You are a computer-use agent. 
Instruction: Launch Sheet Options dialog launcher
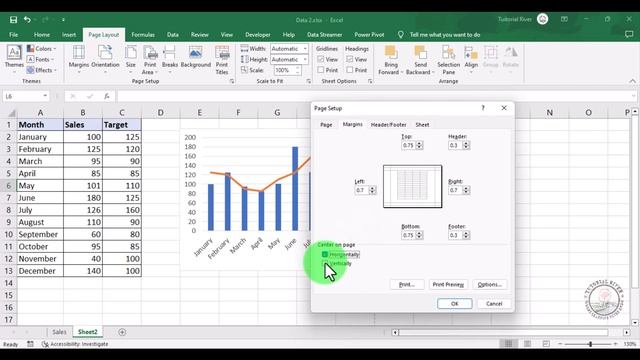(x=370, y=82)
